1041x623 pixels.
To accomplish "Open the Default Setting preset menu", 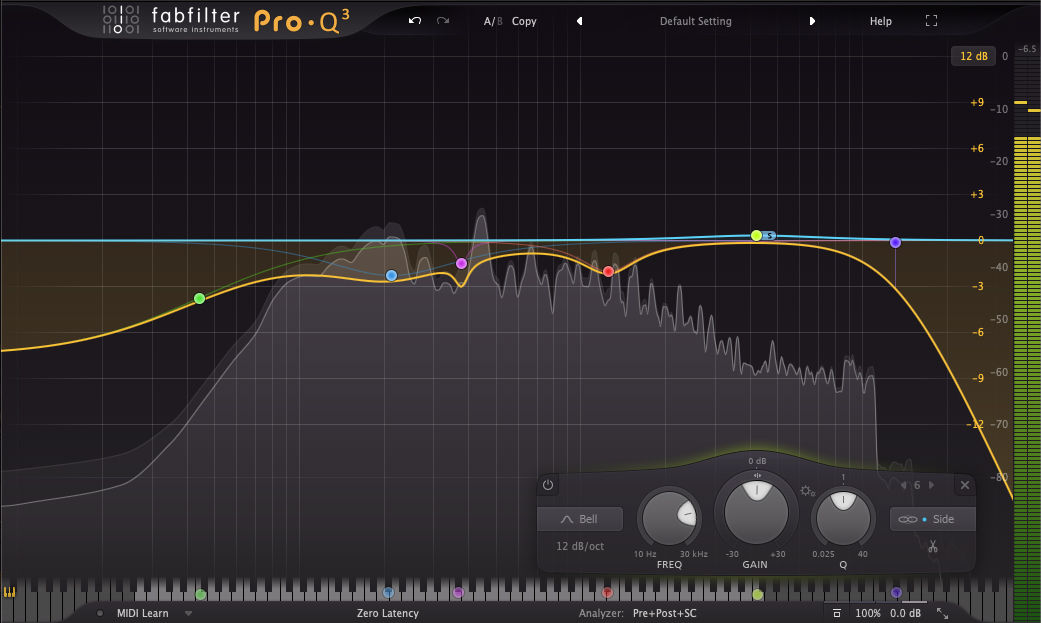I will [x=695, y=21].
